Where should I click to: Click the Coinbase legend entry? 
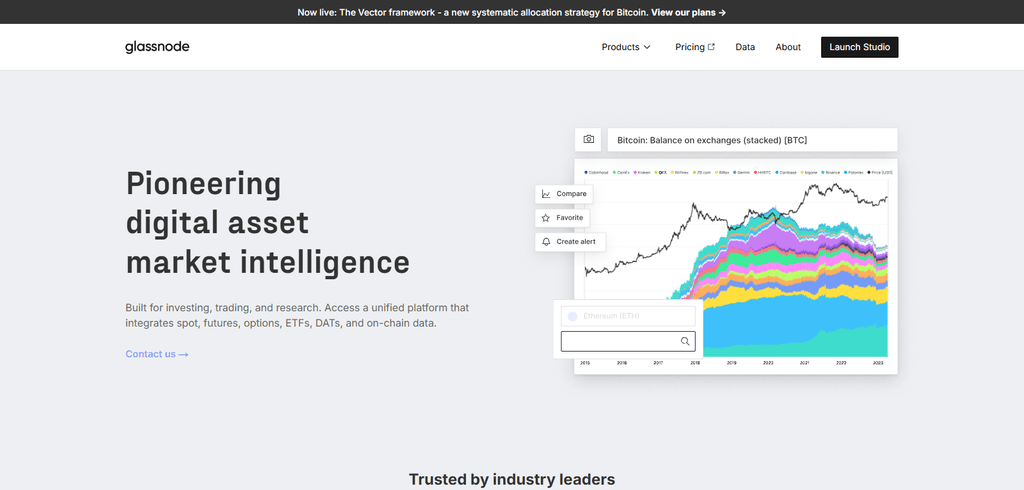click(x=786, y=172)
